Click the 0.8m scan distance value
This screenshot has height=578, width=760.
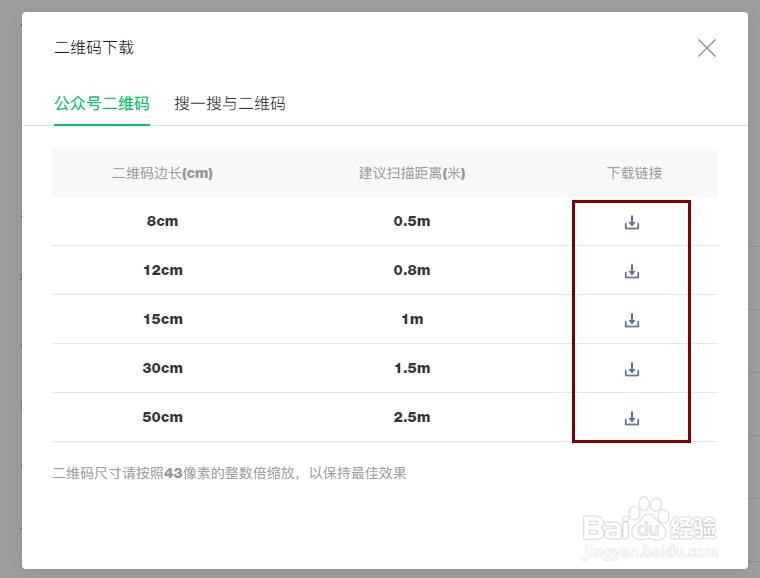[x=412, y=270]
